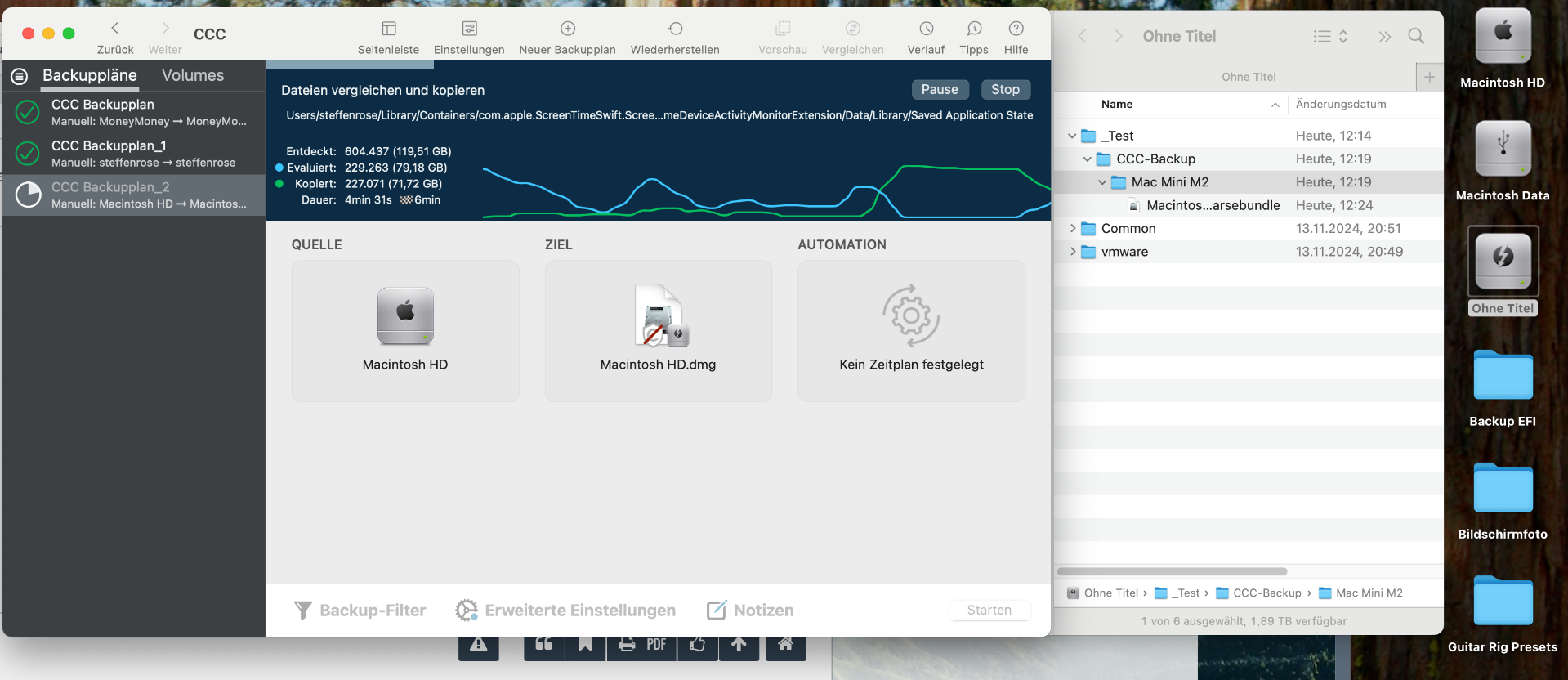Image resolution: width=1568 pixels, height=680 pixels.
Task: Select the CCC Backupplan task
Action: pos(134,112)
